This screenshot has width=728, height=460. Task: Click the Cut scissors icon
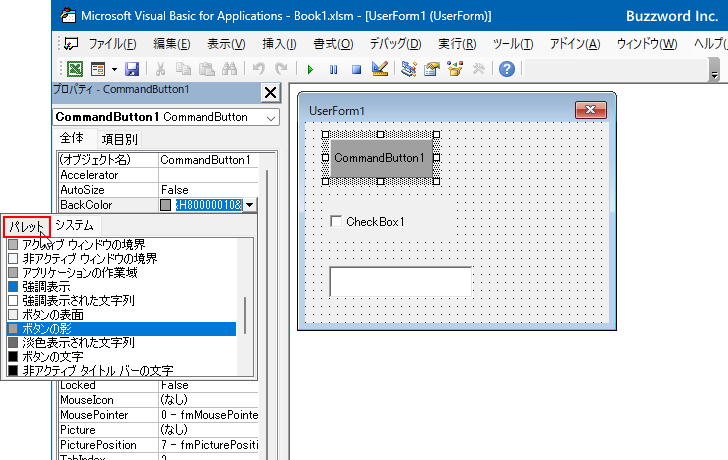coord(160,69)
